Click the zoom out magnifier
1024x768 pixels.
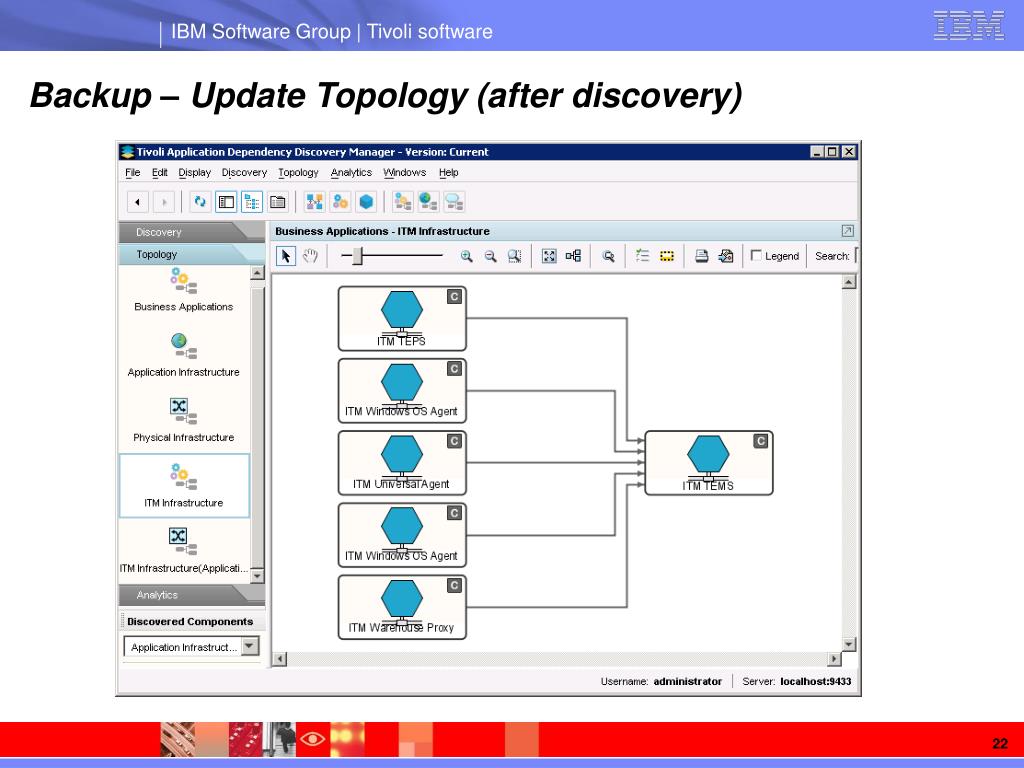click(x=490, y=257)
